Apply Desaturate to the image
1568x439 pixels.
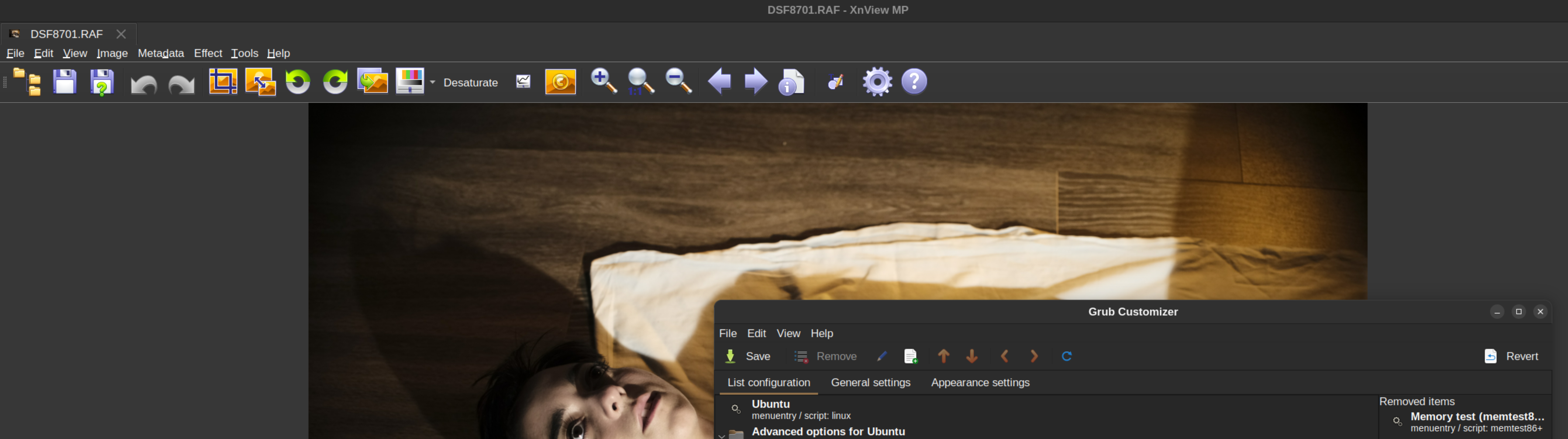[x=471, y=82]
